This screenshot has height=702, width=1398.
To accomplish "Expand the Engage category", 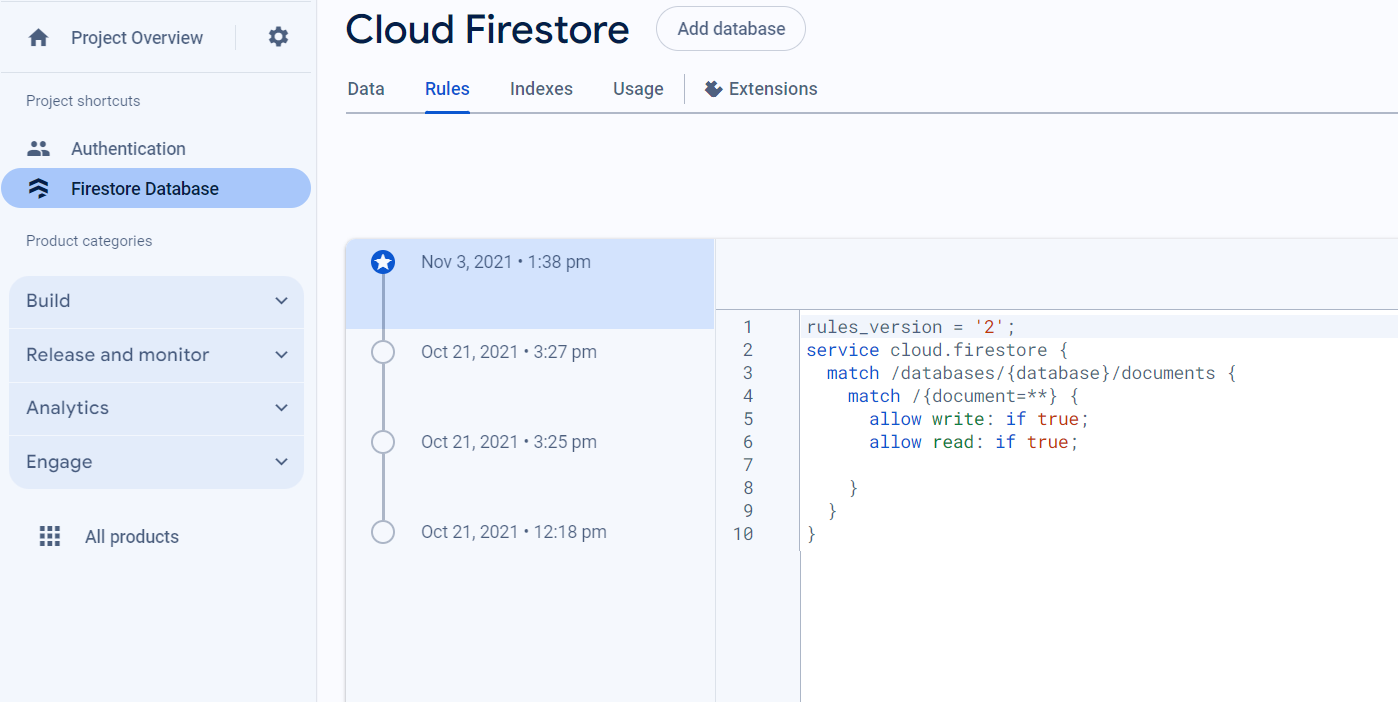I will 156,462.
